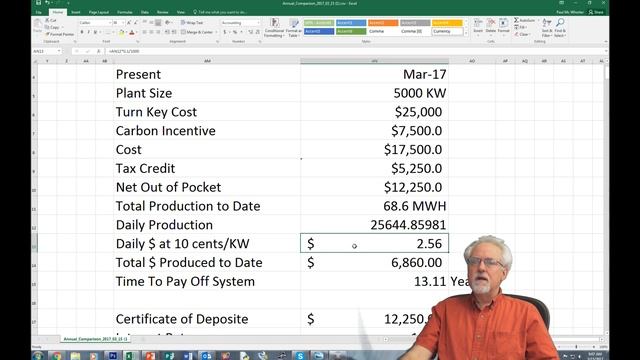
Task: Click the Save icon in title bar
Action: (x=38, y=3)
